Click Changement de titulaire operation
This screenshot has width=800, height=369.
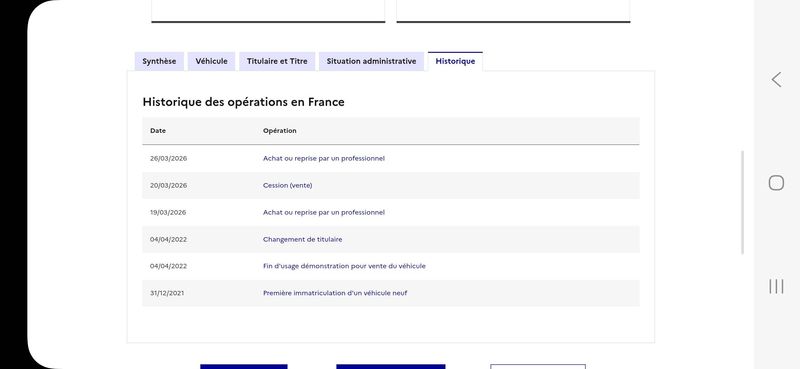point(303,239)
